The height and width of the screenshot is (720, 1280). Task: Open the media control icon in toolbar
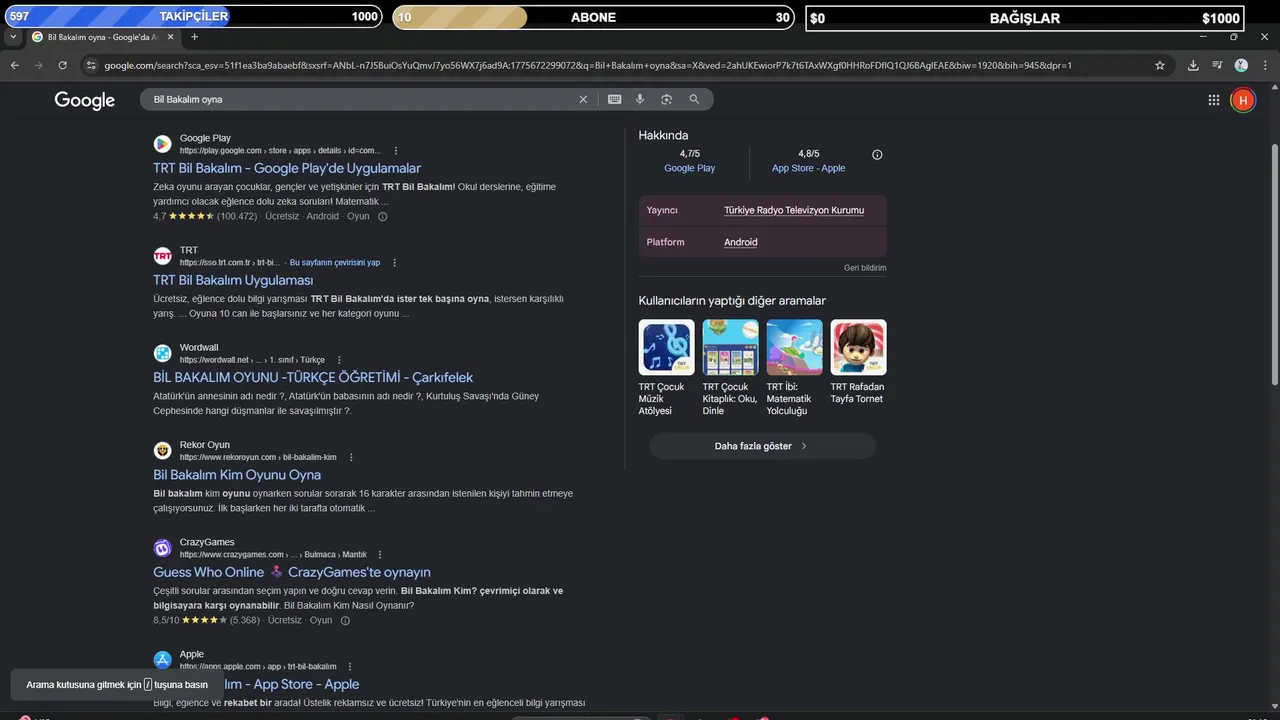[1217, 65]
